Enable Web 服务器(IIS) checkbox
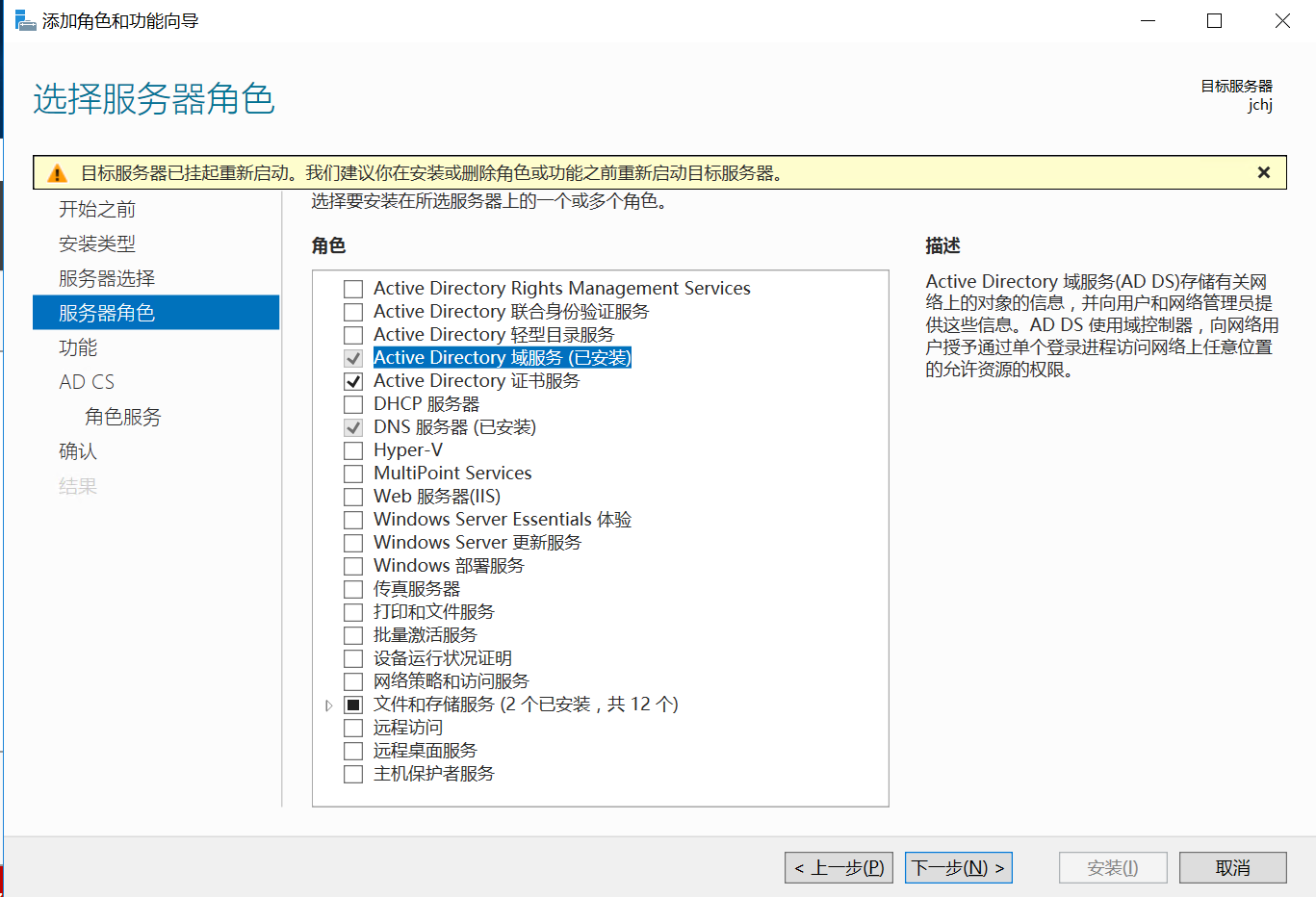The width and height of the screenshot is (1316, 897). click(x=353, y=497)
